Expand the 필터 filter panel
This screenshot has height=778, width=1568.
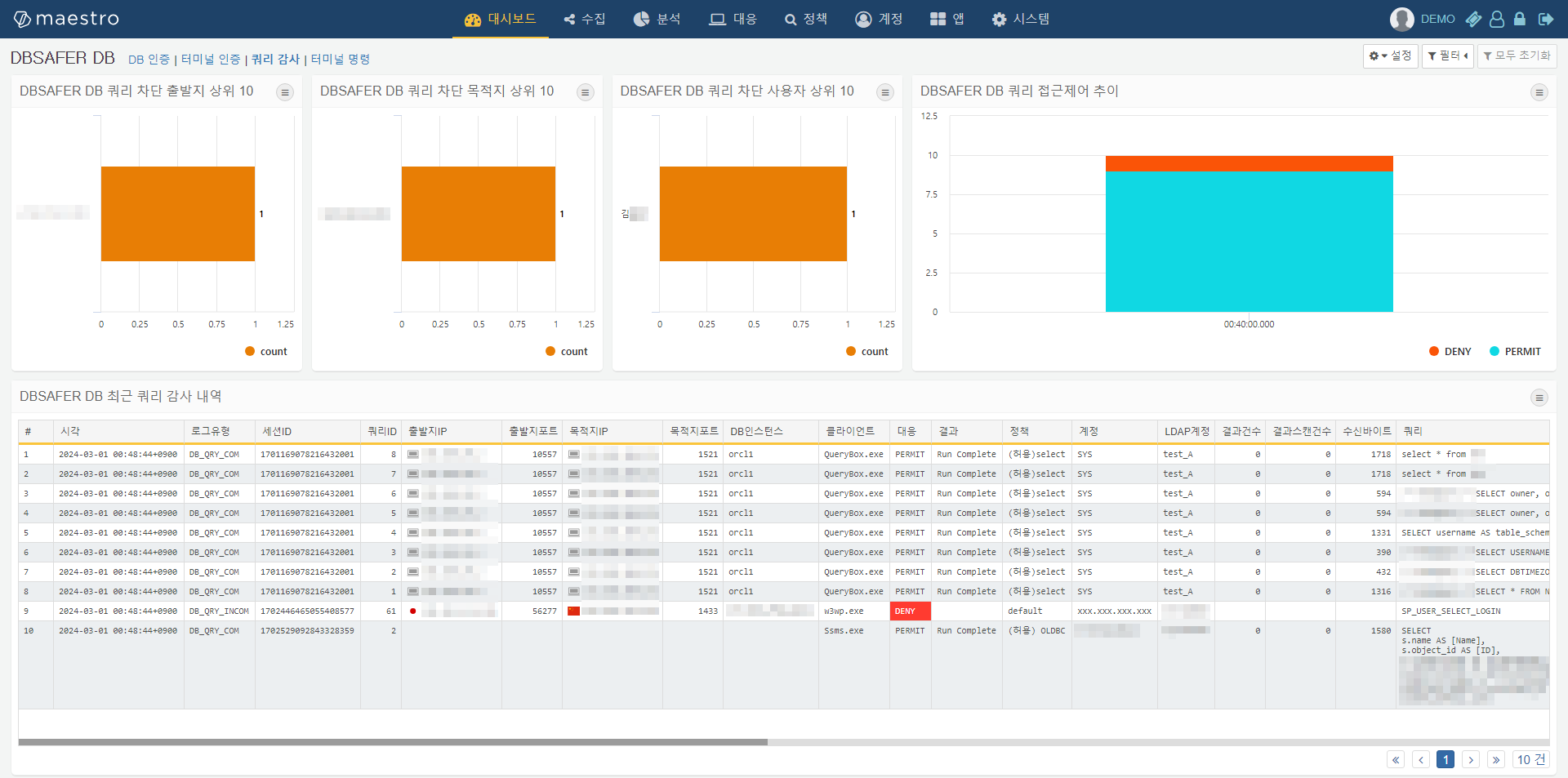coord(1448,56)
